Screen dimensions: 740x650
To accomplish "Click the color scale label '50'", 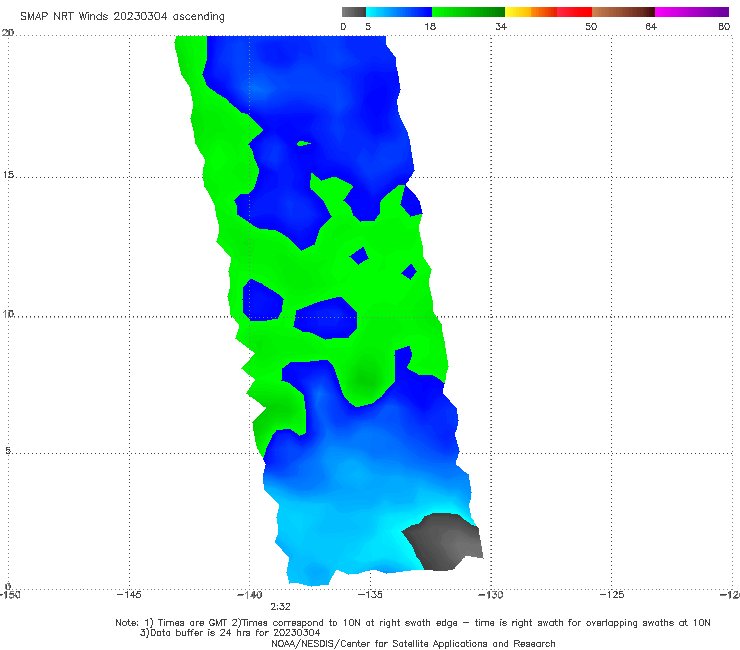I will (591, 26).
